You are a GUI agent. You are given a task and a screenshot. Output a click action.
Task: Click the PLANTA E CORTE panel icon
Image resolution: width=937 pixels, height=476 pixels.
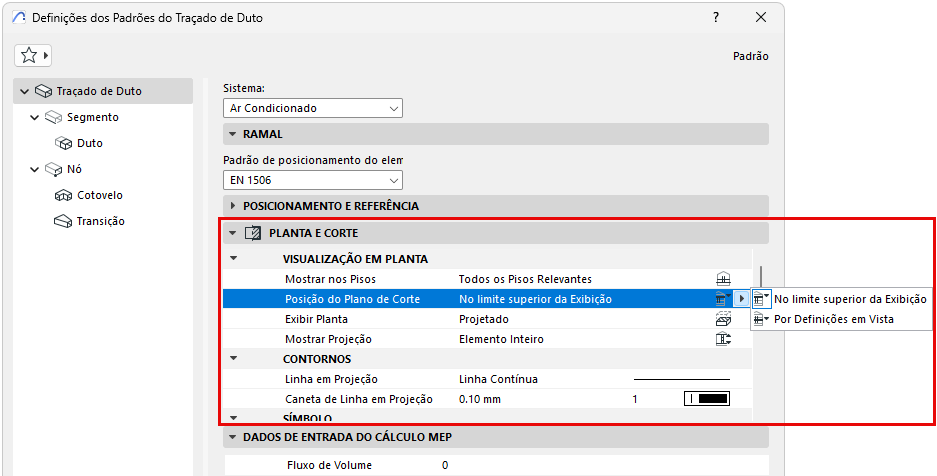[x=253, y=233]
